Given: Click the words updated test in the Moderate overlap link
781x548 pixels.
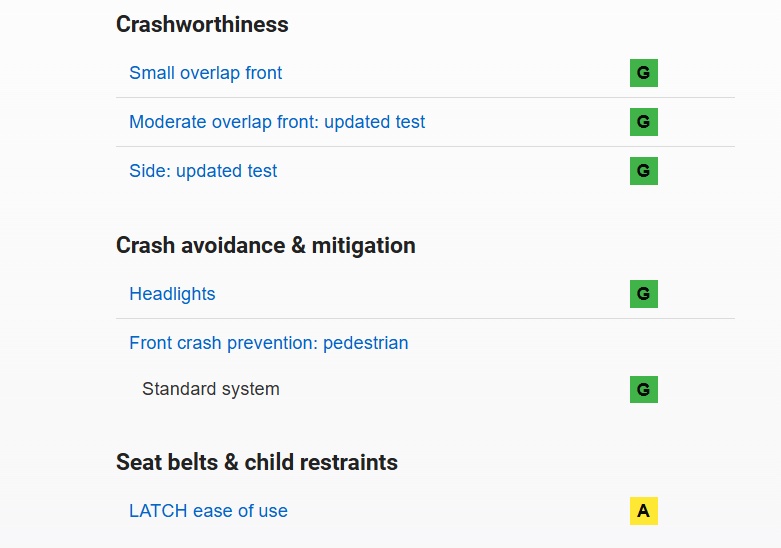Looking at the screenshot, I should pos(375,122).
